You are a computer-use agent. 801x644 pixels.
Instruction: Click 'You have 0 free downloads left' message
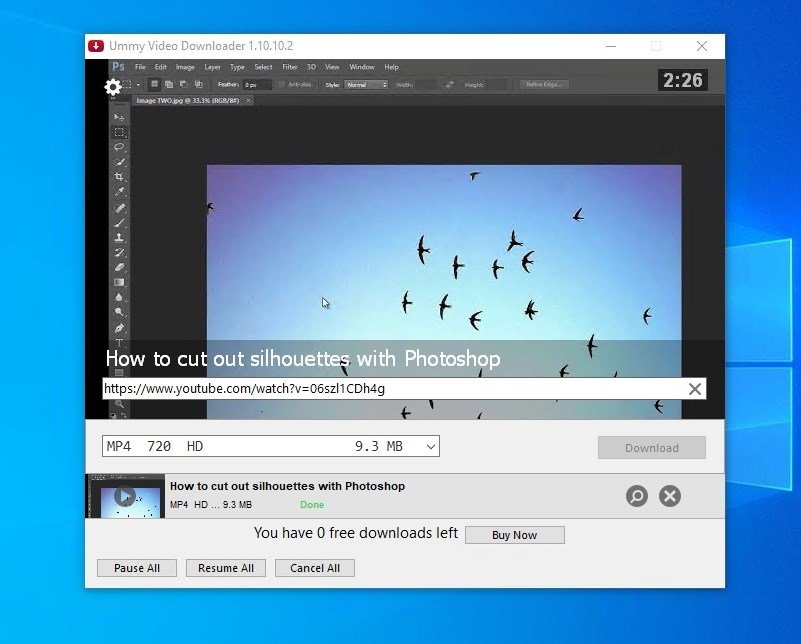[x=356, y=533]
